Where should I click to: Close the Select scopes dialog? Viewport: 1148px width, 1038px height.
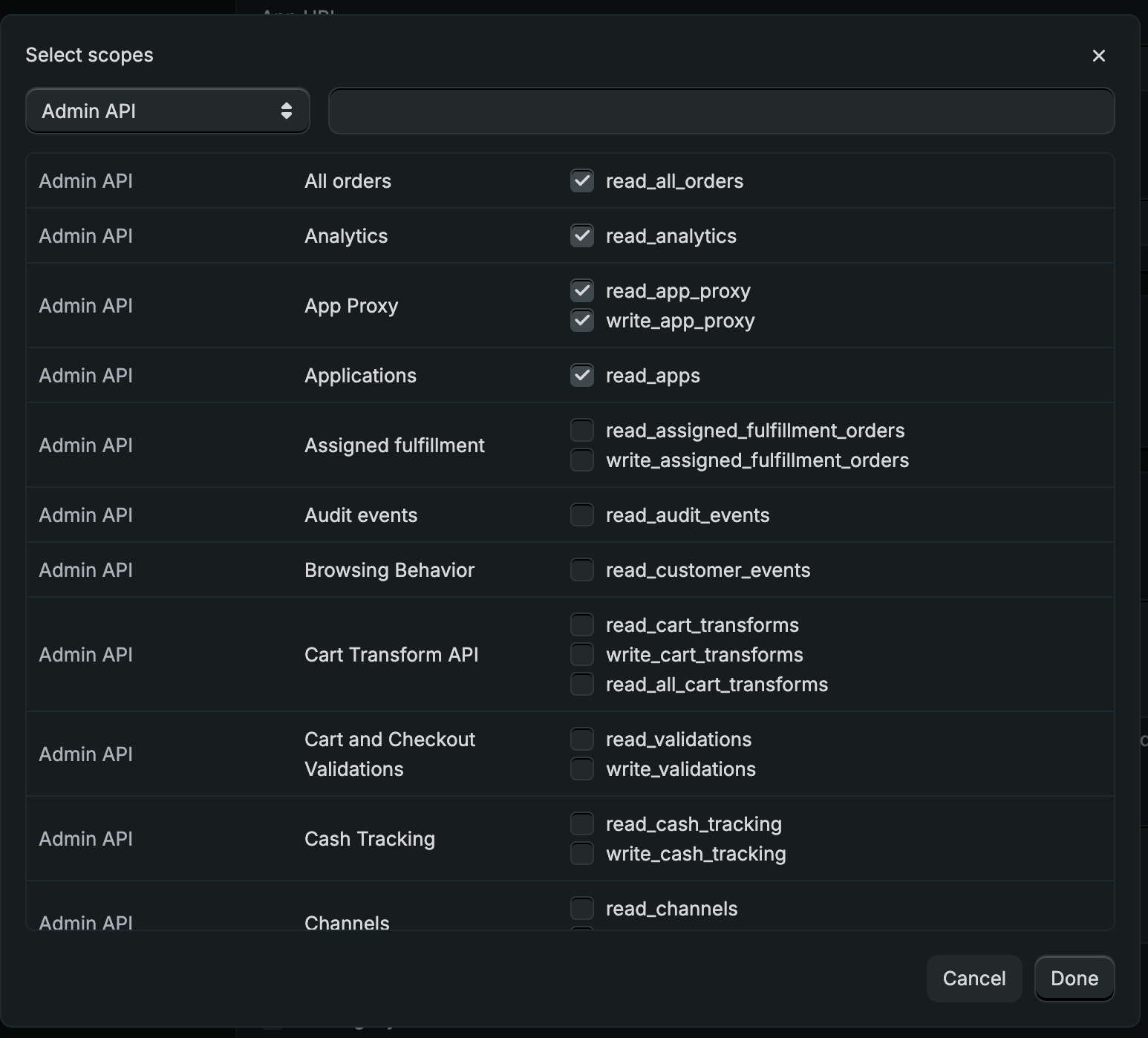point(1099,55)
